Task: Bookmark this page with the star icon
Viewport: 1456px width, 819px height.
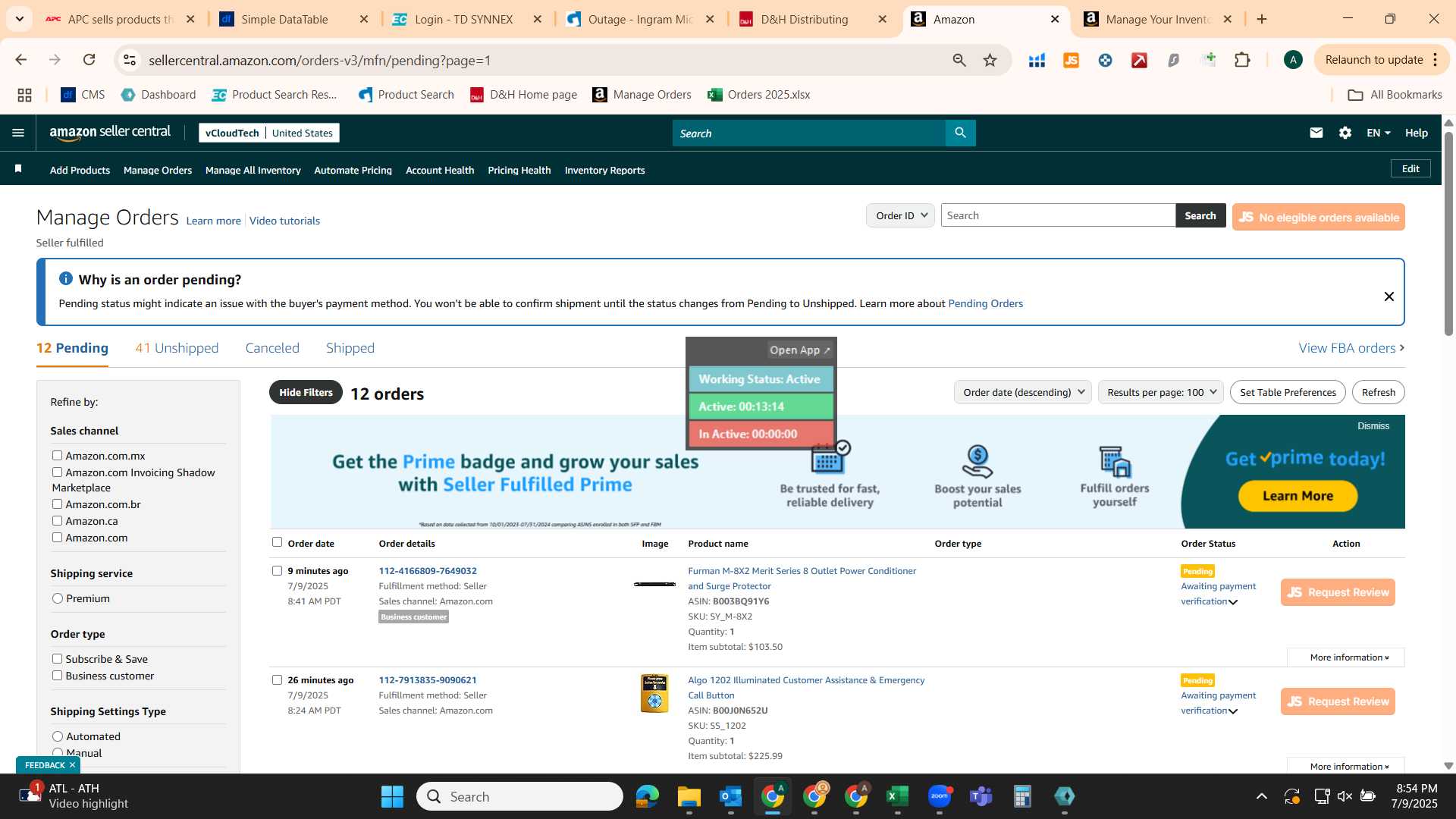Action: (990, 60)
